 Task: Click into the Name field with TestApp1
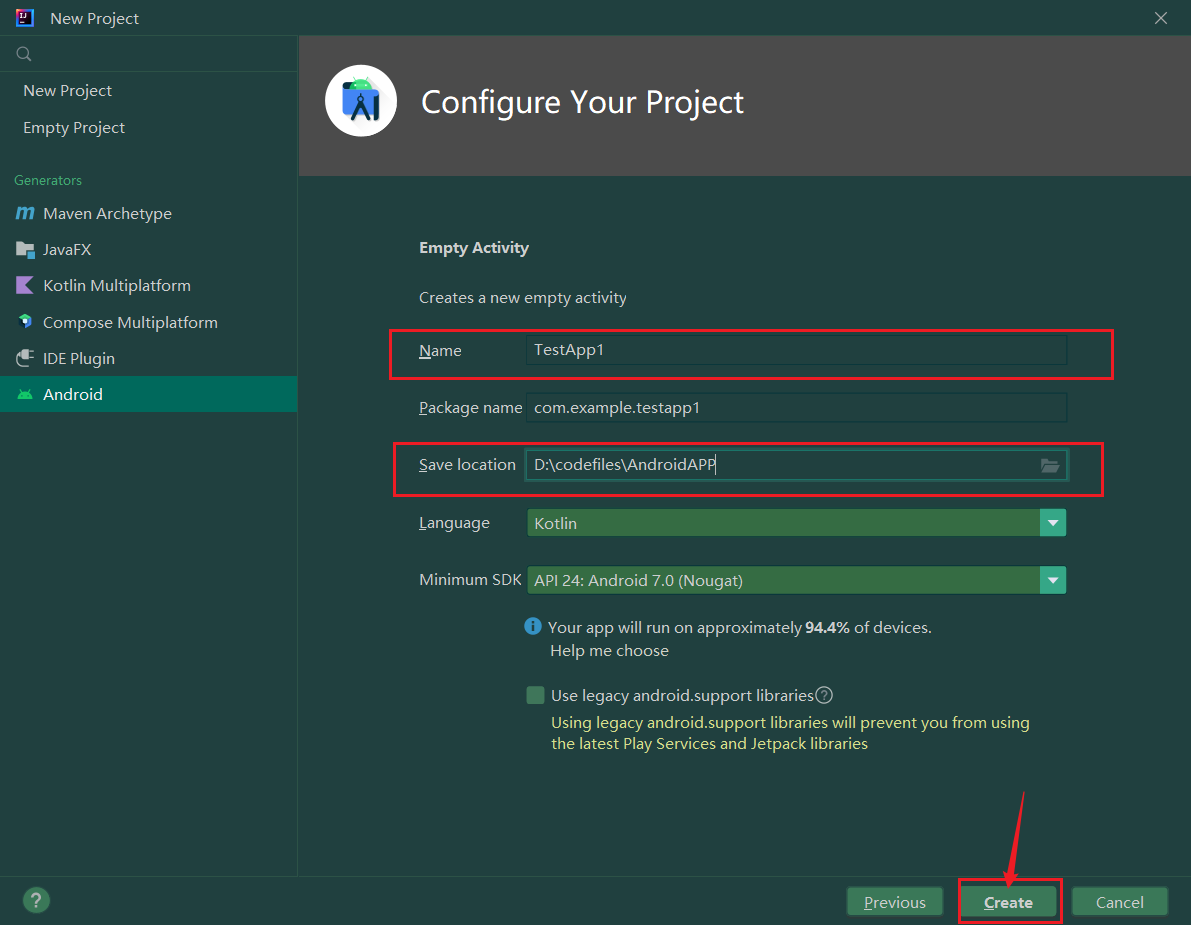(x=796, y=350)
